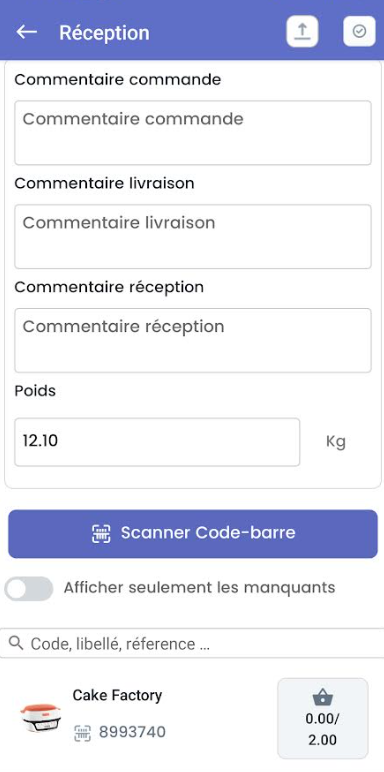Click the validate checkmark icon
The height and width of the screenshot is (772, 384).
(359, 32)
